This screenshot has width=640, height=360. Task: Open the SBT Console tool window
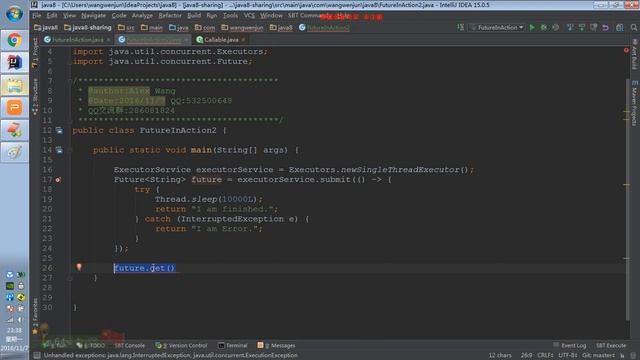coord(129,345)
